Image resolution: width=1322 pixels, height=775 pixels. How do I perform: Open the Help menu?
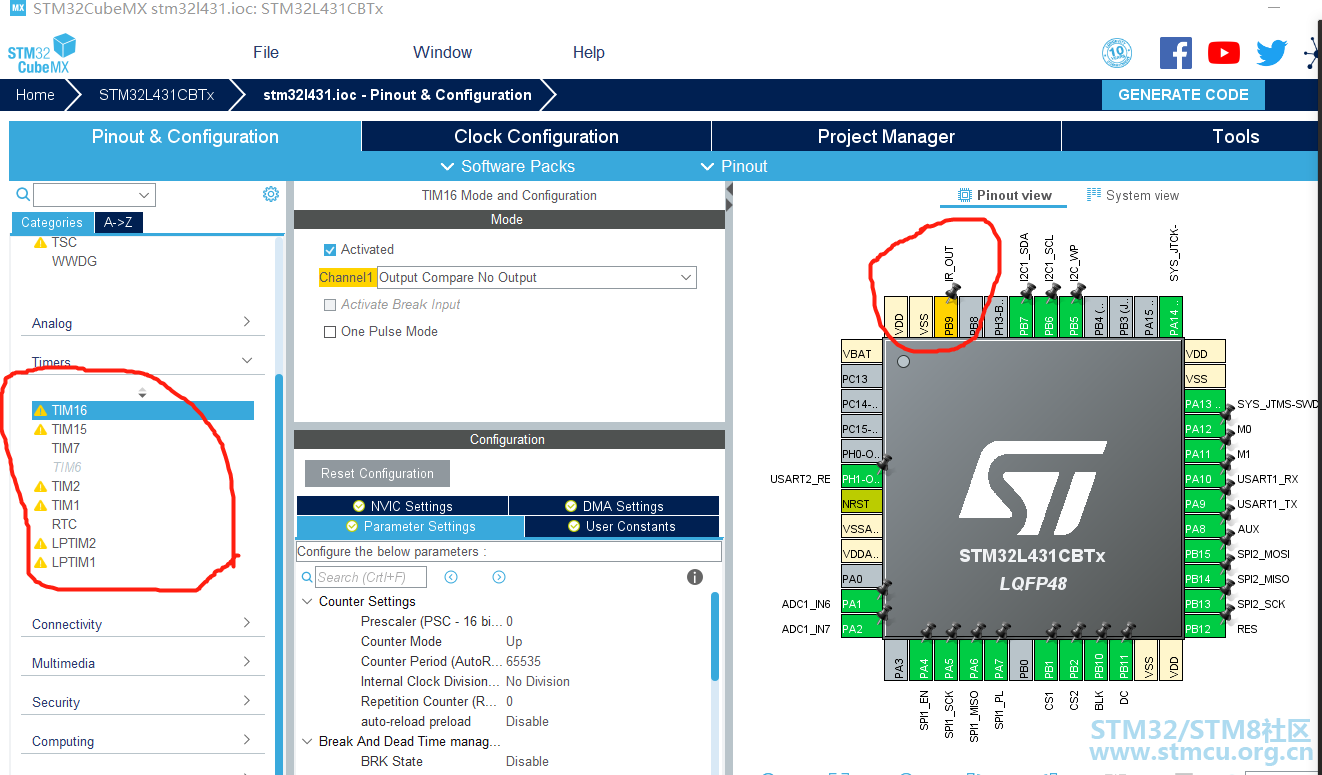588,53
